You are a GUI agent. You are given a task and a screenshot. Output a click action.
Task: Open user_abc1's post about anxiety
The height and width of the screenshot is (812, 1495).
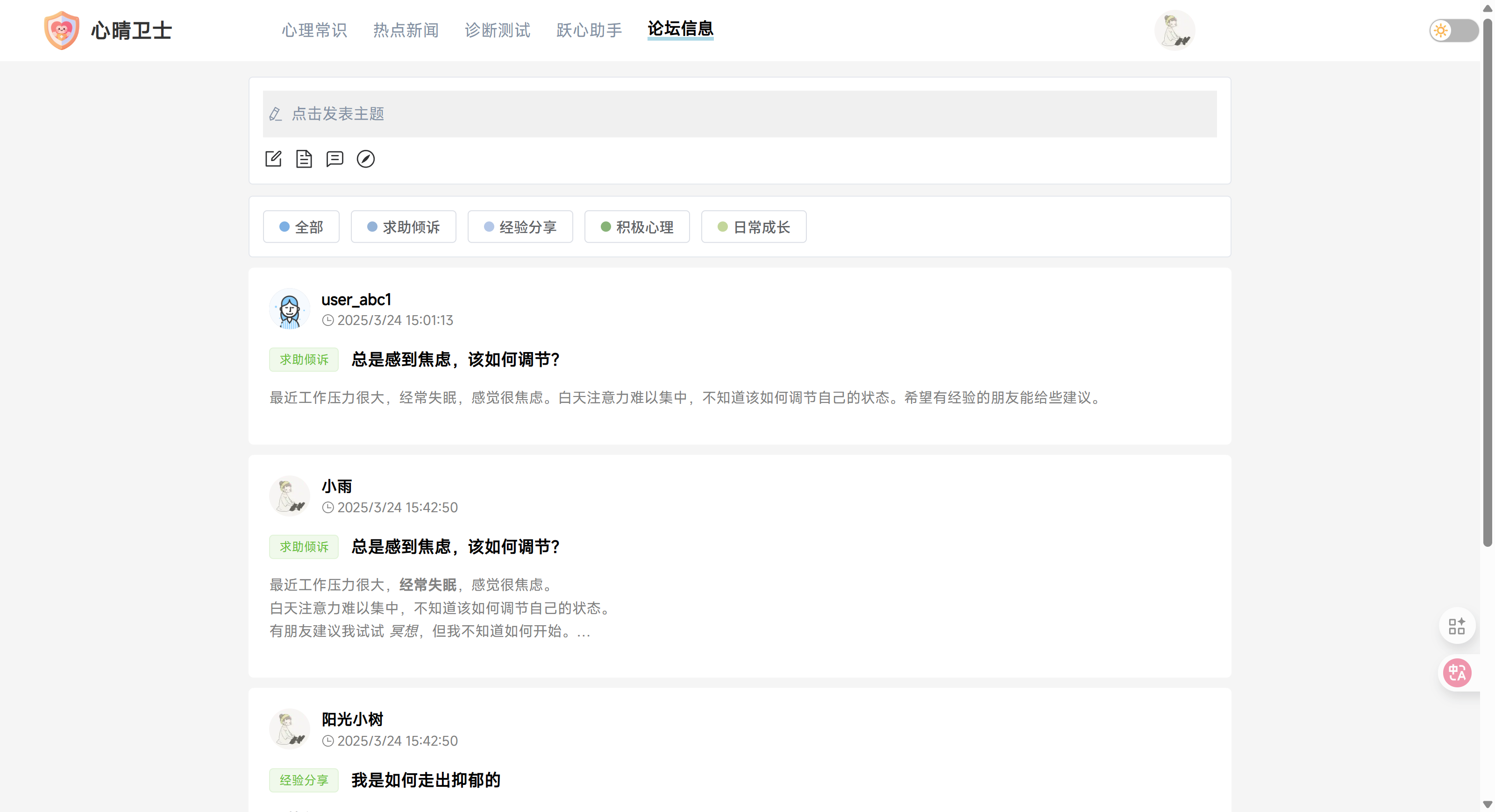coord(456,360)
